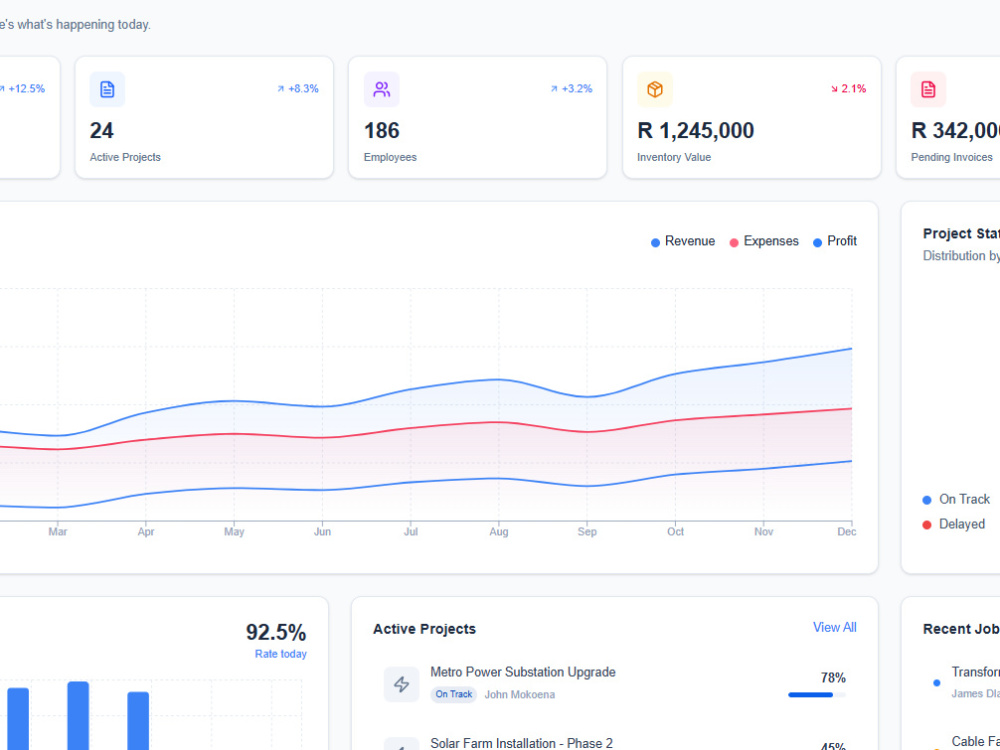Click the Inventory Value label

pos(673,157)
